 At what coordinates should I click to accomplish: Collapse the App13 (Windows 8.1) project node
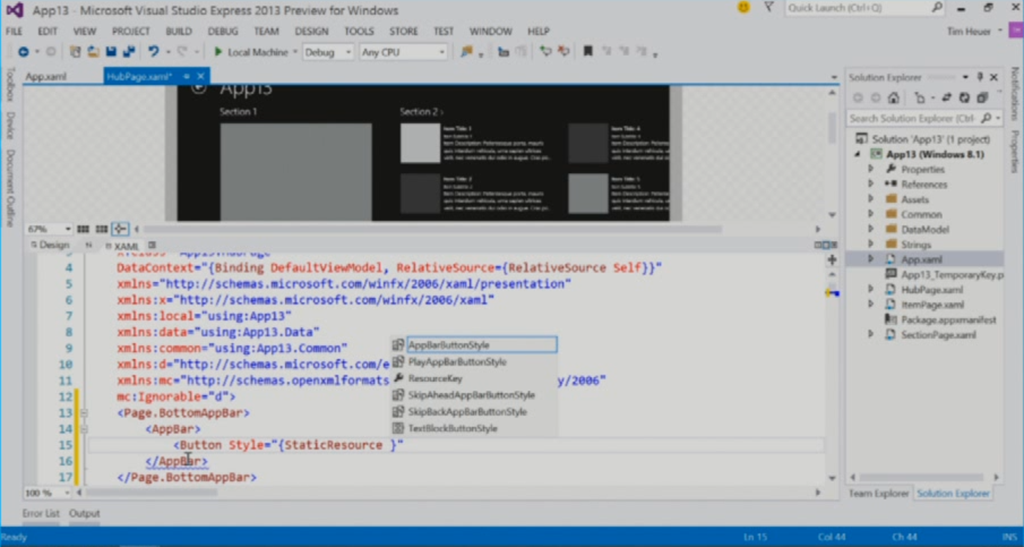tap(857, 155)
